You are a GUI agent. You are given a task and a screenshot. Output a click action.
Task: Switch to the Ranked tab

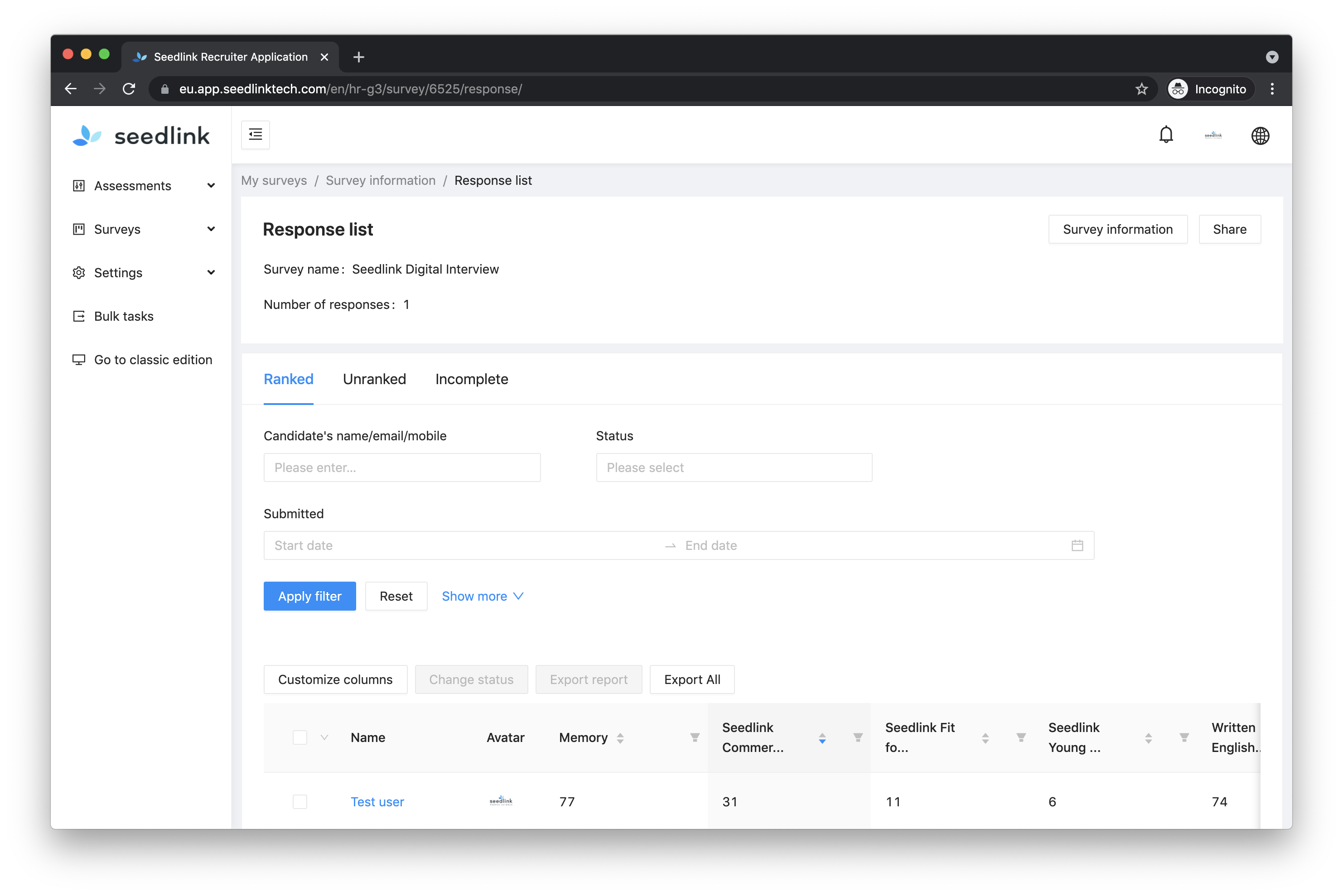tap(289, 379)
